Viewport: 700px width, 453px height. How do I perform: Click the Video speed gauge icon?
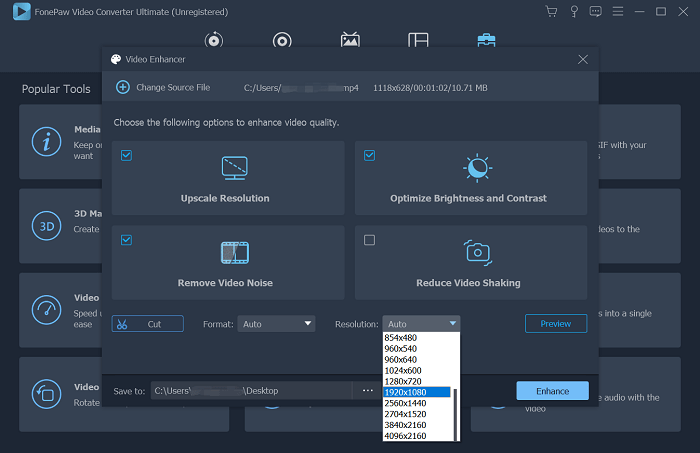pyautogui.click(x=46, y=310)
